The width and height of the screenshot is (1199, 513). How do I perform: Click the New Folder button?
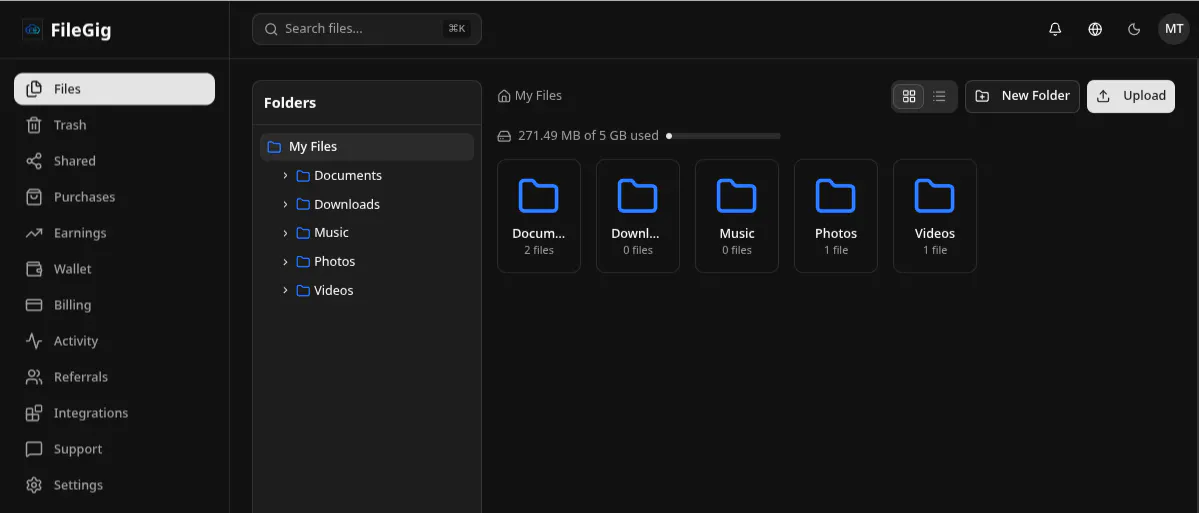coord(1022,96)
